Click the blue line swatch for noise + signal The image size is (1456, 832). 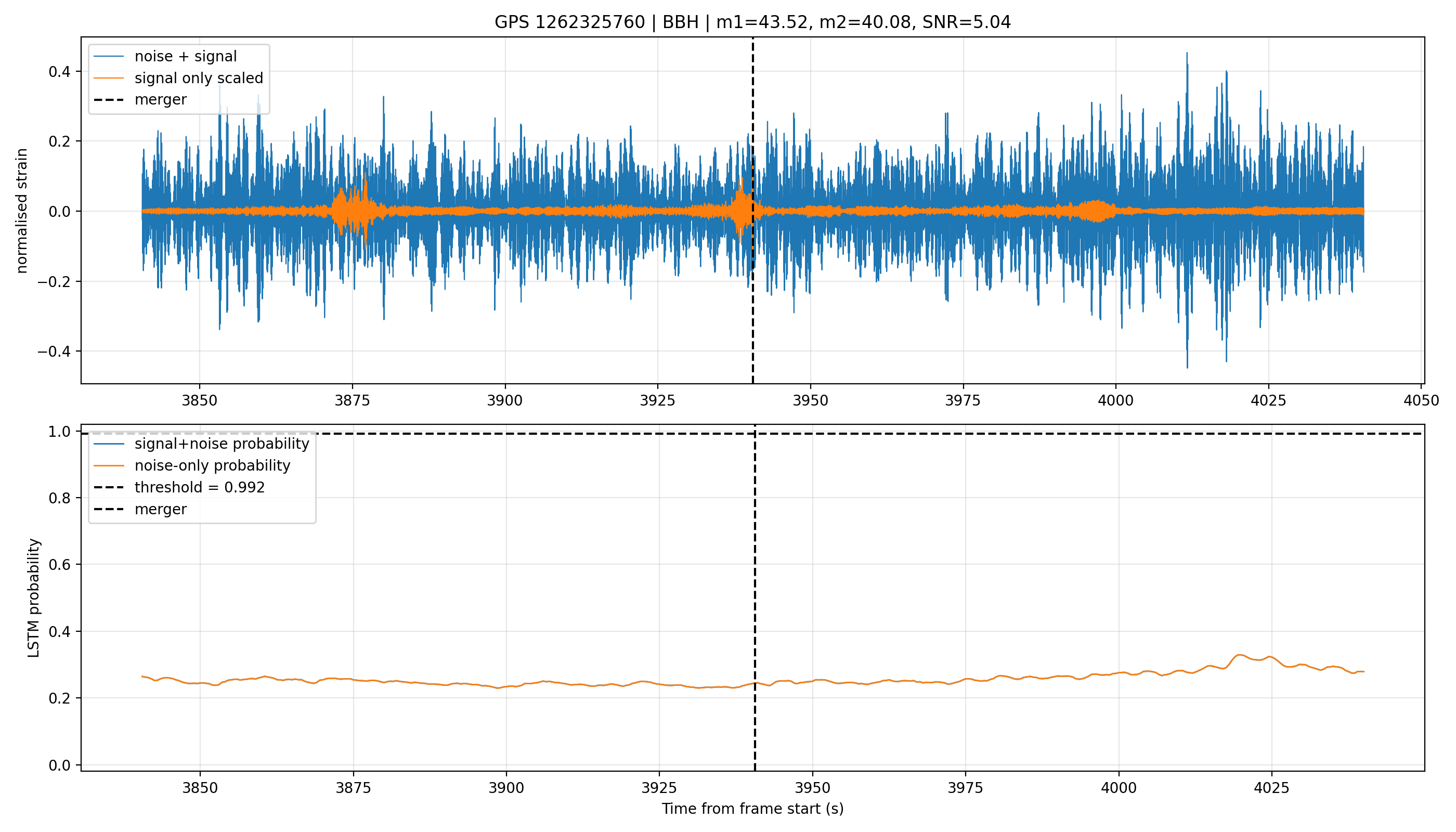pos(109,56)
